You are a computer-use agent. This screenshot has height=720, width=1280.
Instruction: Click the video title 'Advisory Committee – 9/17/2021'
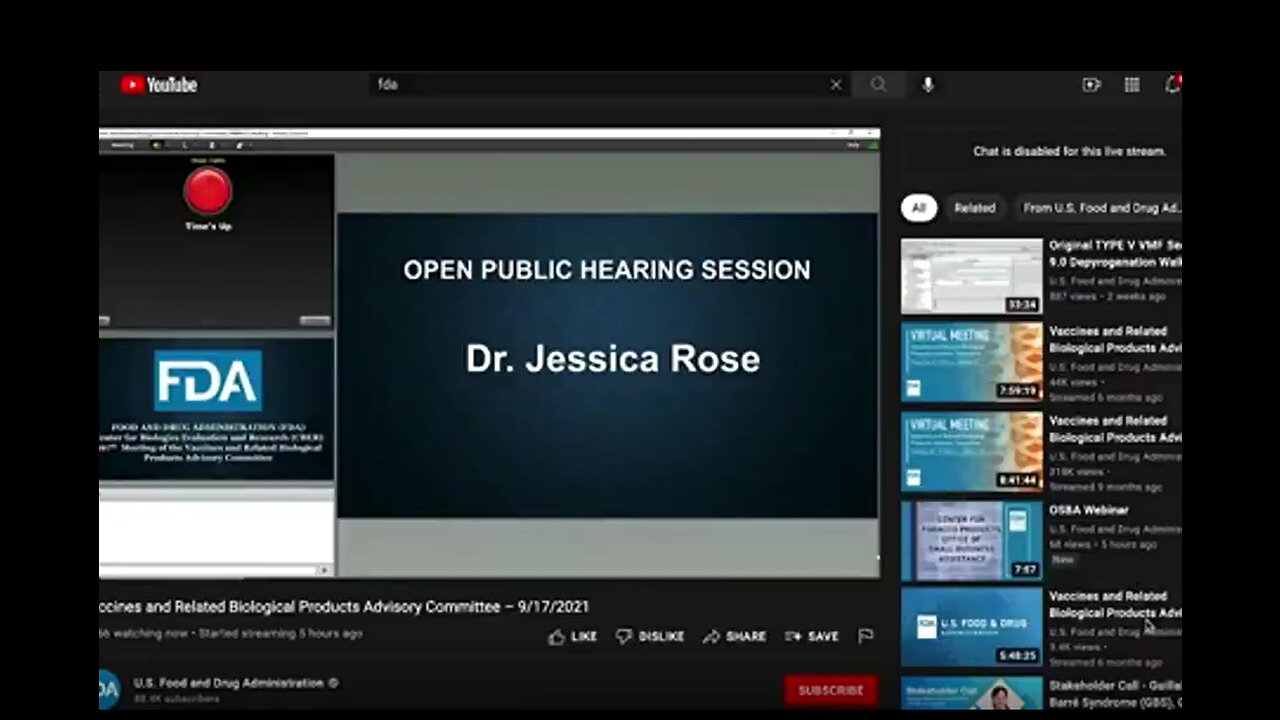[344, 607]
